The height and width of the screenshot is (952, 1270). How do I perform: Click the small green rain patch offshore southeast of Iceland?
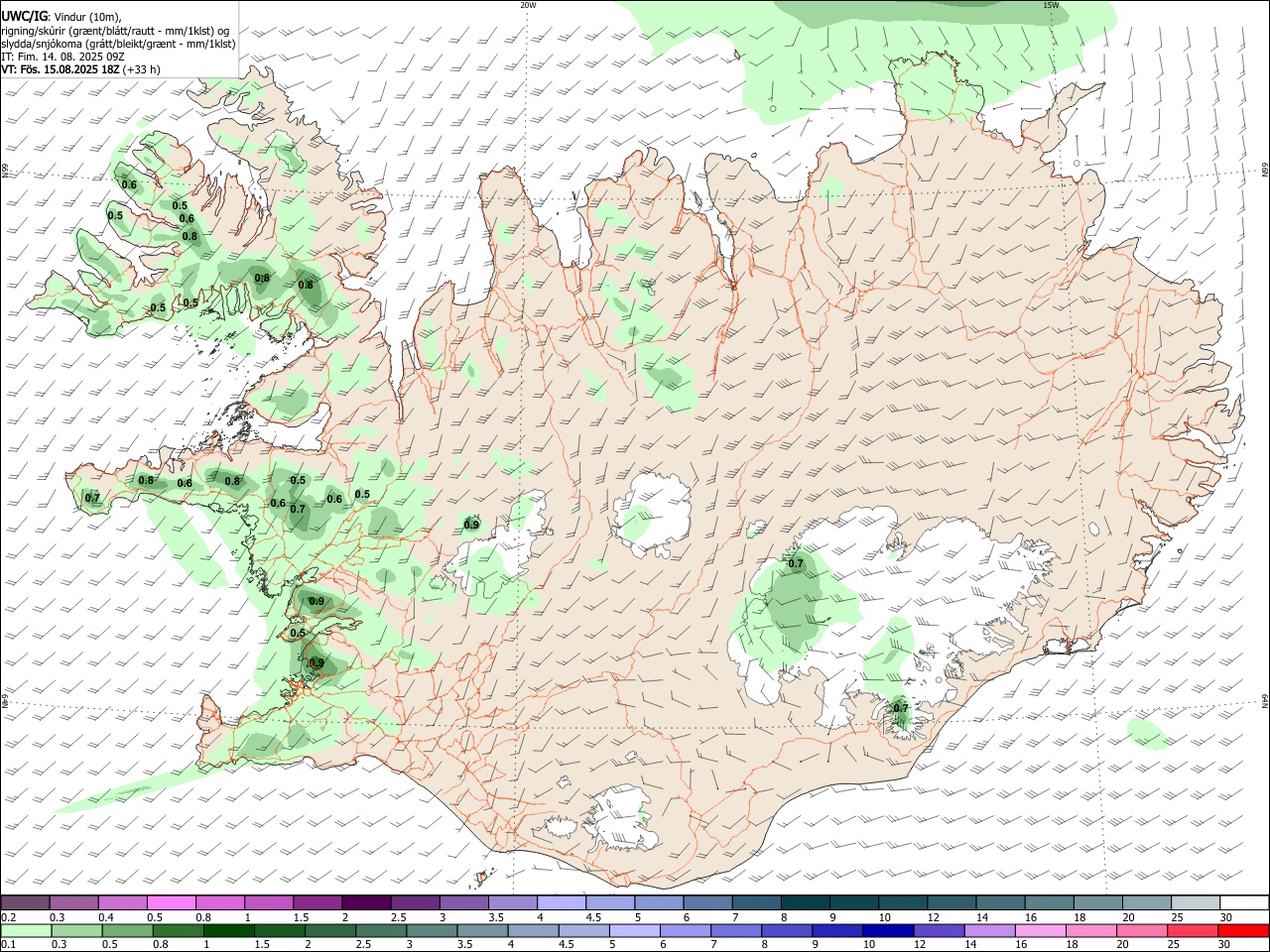[x=1148, y=734]
